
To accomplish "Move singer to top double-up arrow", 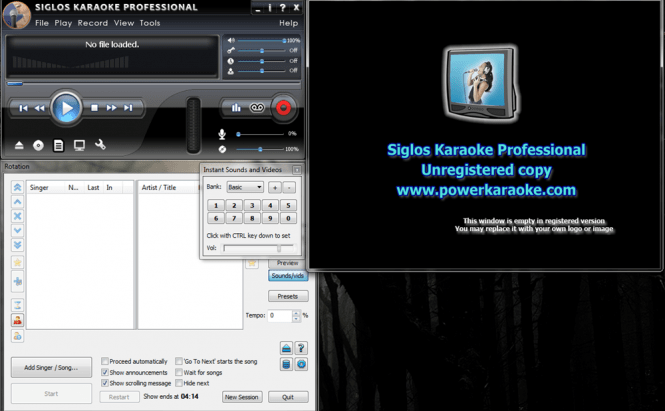I will pos(17,187).
